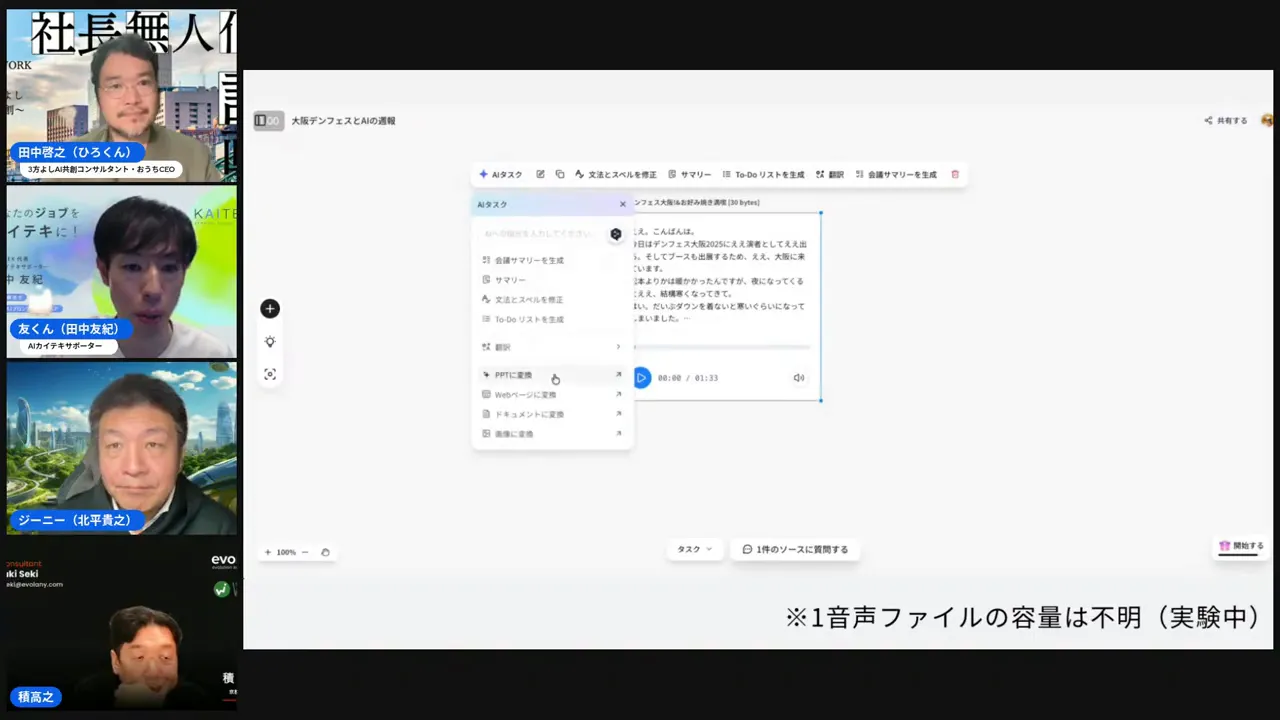Click the lightbulb icon in the left sidebar
1280x720 pixels.
pos(269,341)
